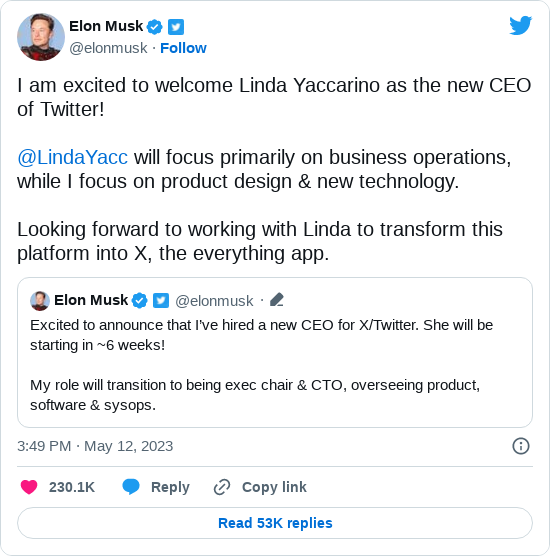
Task: Click the Twitter bird logo
Action: click(521, 25)
